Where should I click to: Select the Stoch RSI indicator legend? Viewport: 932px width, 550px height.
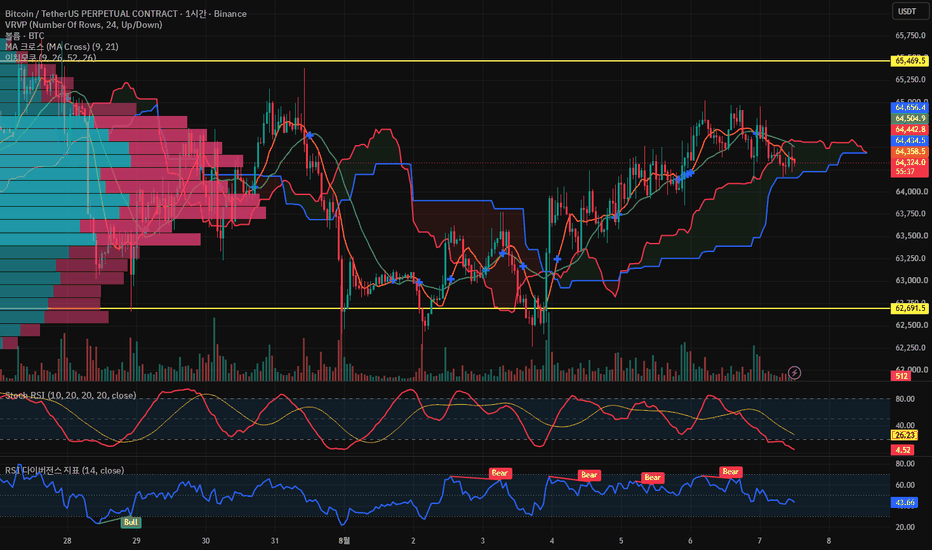point(71,395)
